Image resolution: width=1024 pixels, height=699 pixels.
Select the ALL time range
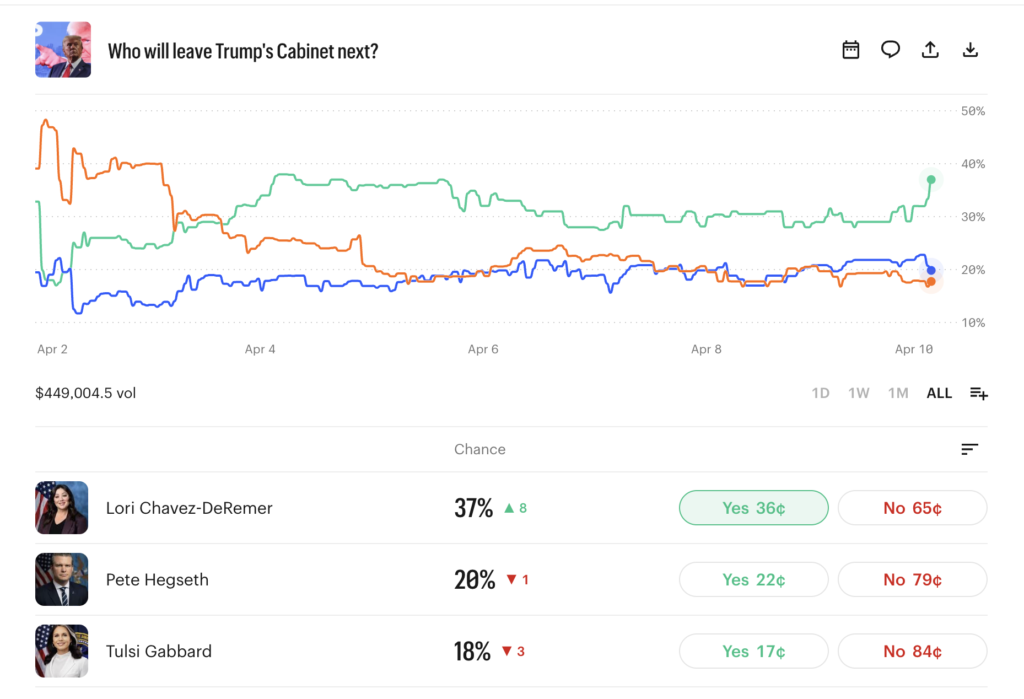(939, 393)
